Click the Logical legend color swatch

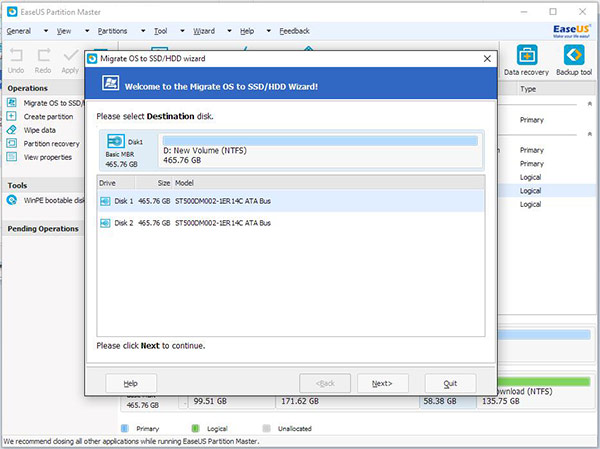(x=195, y=428)
